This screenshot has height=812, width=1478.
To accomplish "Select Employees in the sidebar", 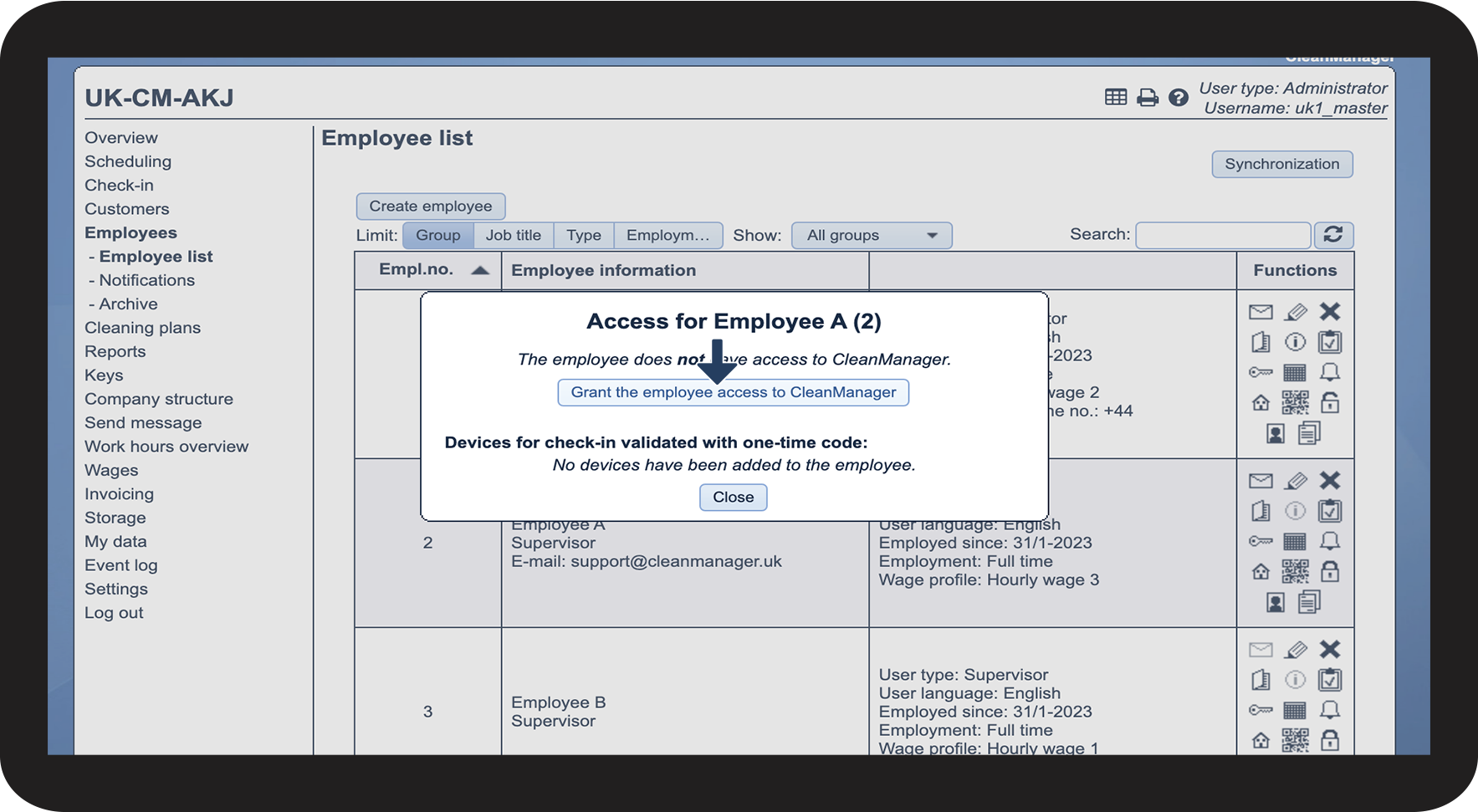I will 130,232.
